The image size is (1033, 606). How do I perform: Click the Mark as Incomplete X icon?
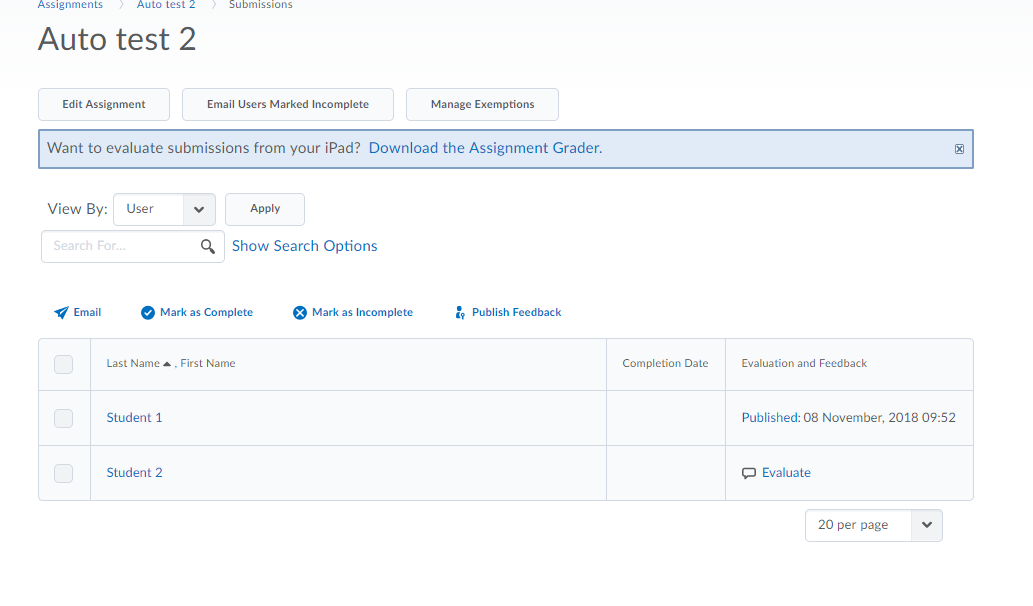(x=300, y=313)
